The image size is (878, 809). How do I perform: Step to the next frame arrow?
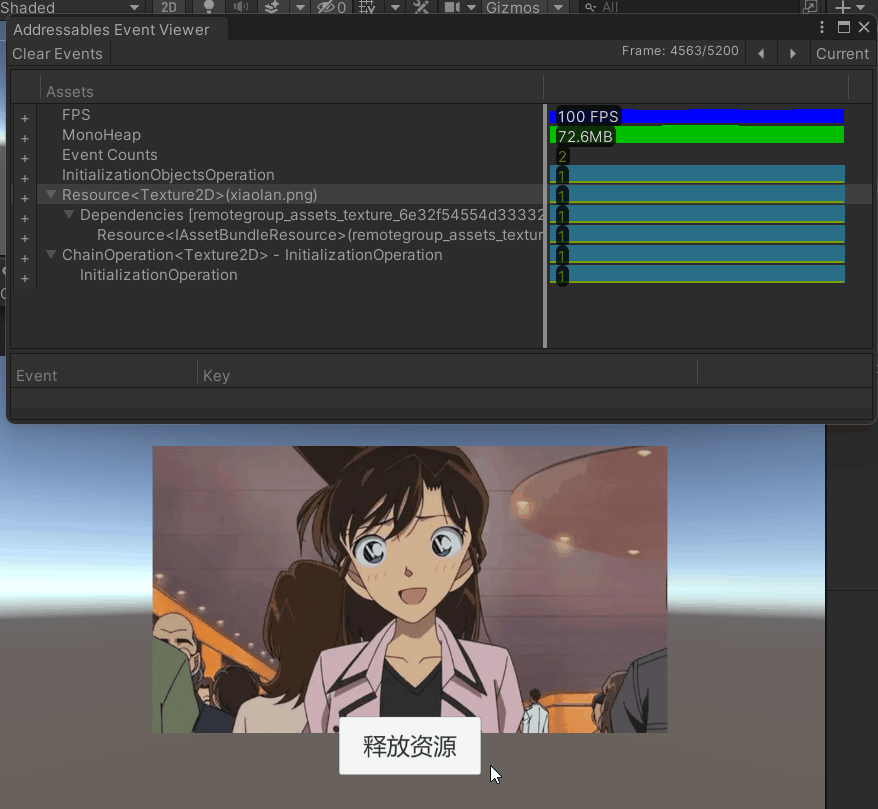tap(793, 54)
